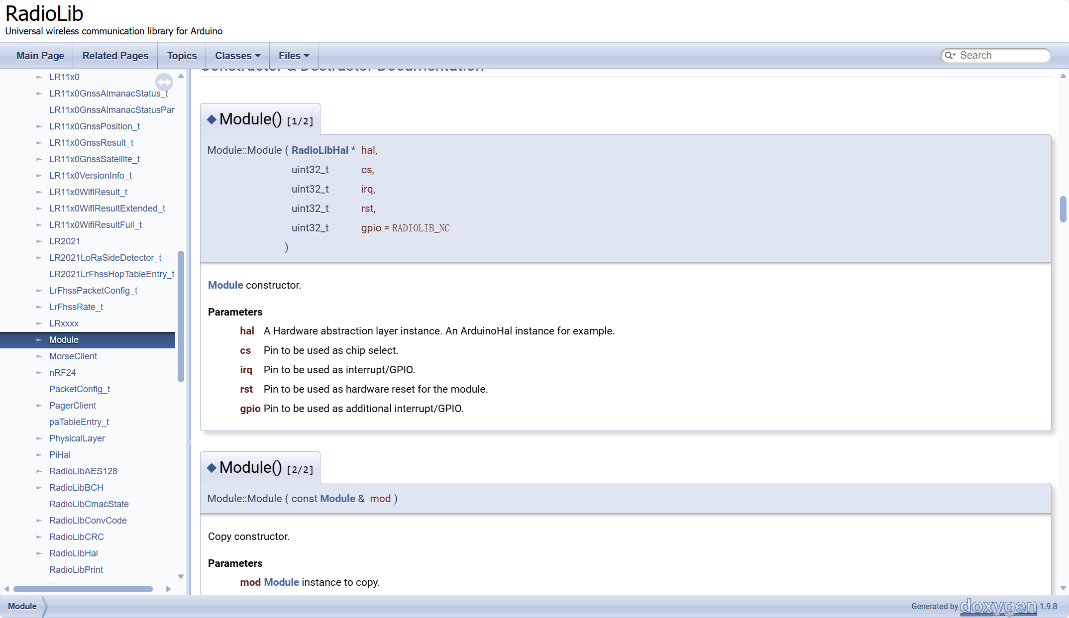1069x618 pixels.
Task: Focus the Search input field
Action: tap(1003, 55)
